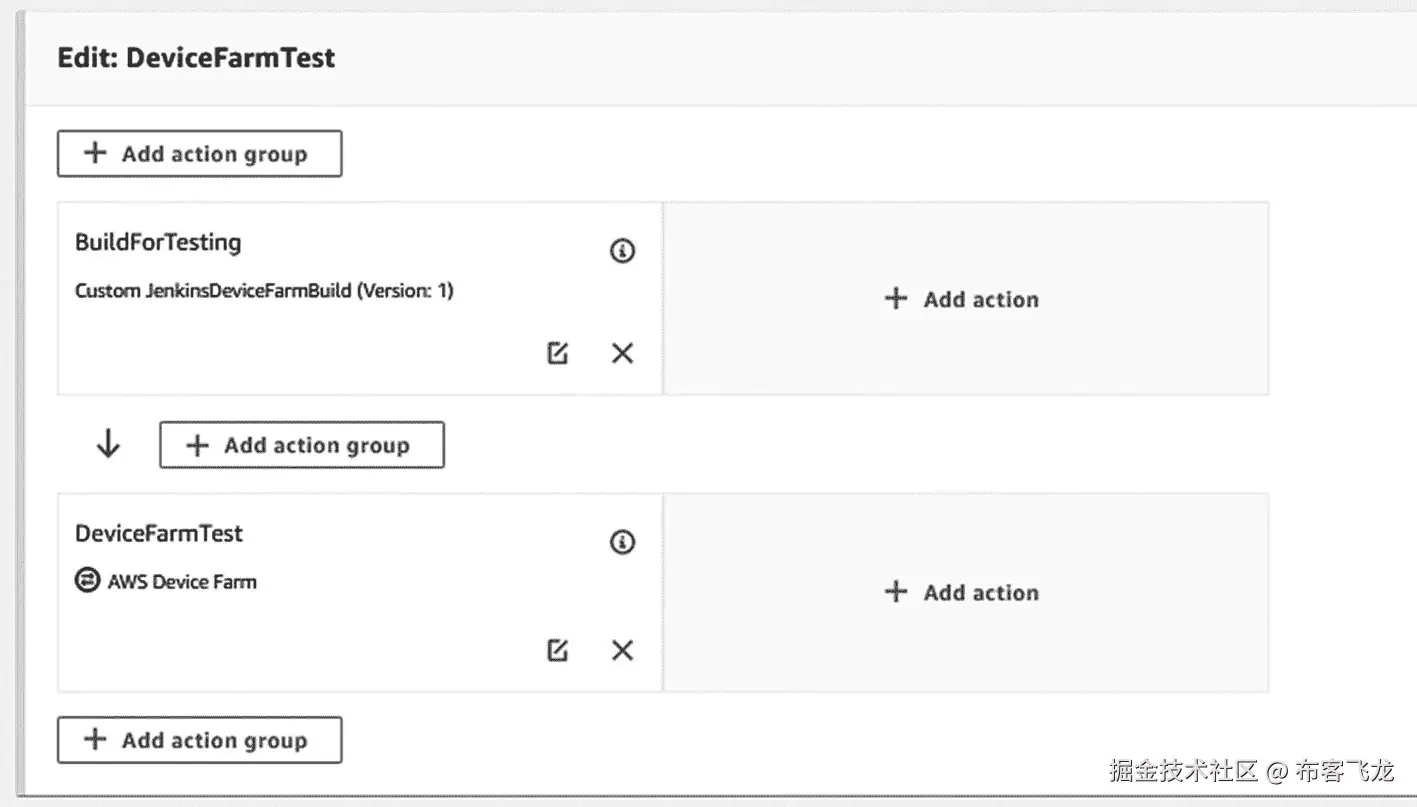Add action group below DeviceFarmTest action
Image resolution: width=1417 pixels, height=807 pixels.
(x=199, y=741)
